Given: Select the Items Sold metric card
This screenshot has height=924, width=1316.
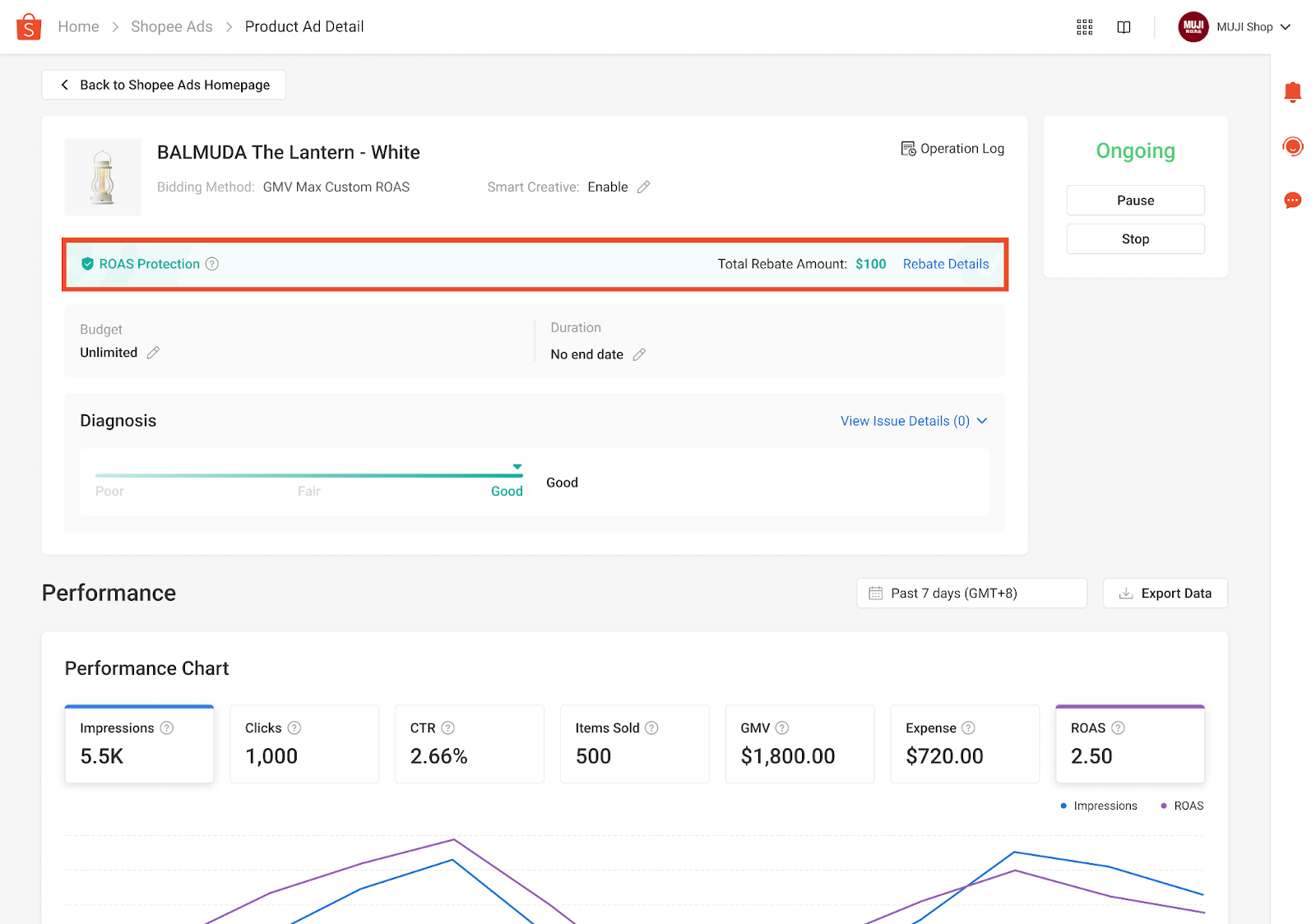Looking at the screenshot, I should tap(635, 744).
